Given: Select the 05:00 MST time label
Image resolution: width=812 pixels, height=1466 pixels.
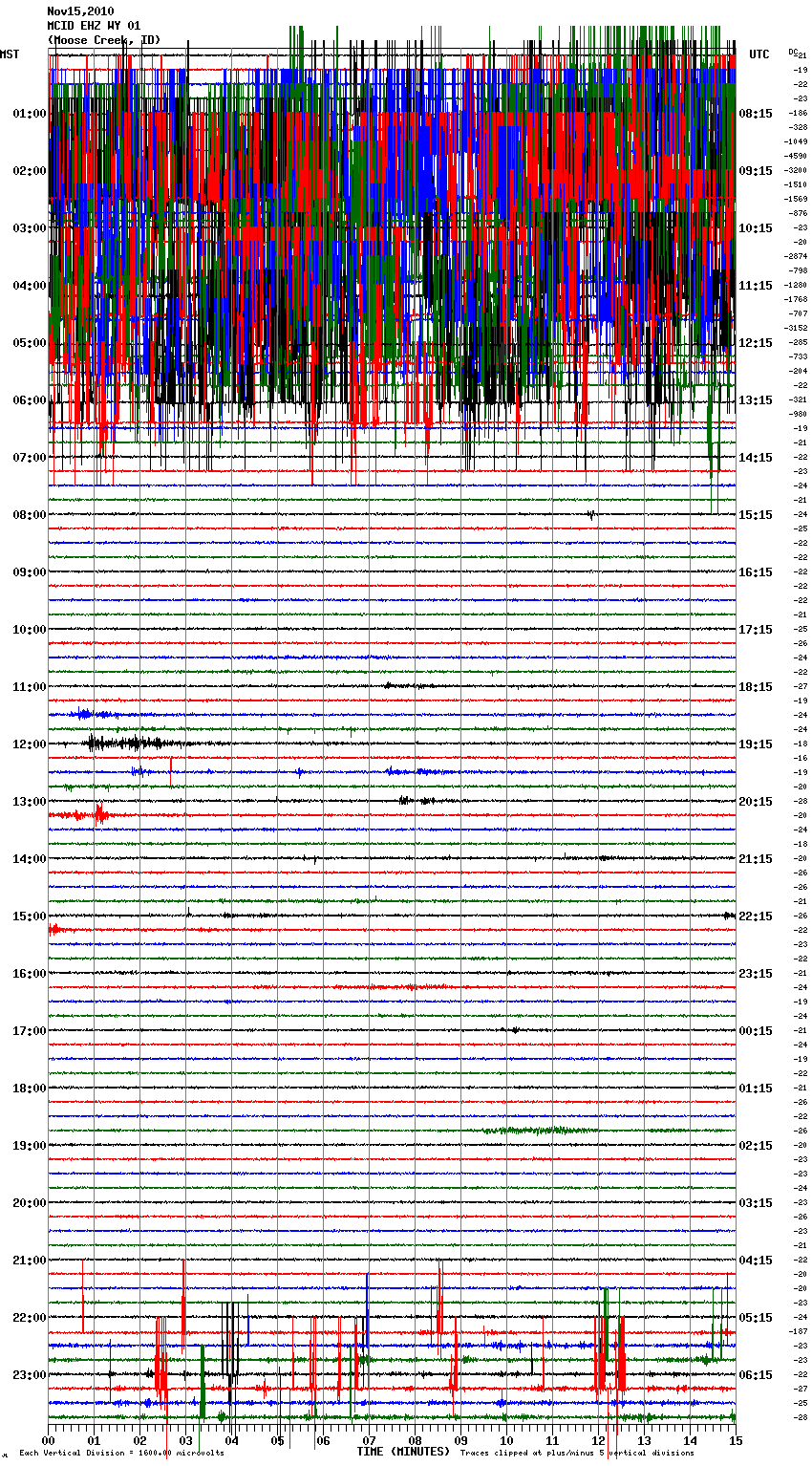Looking at the screenshot, I should click(30, 343).
